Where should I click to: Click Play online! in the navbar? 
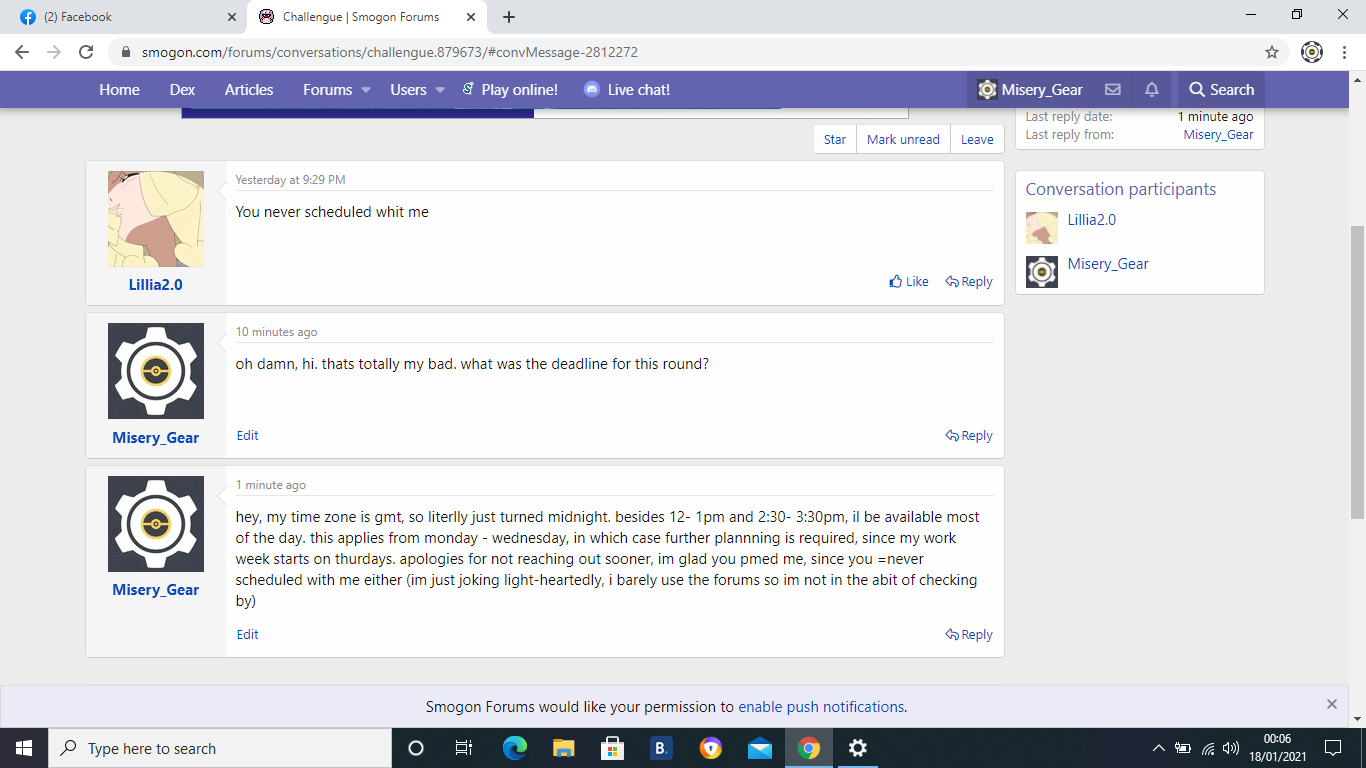point(510,90)
